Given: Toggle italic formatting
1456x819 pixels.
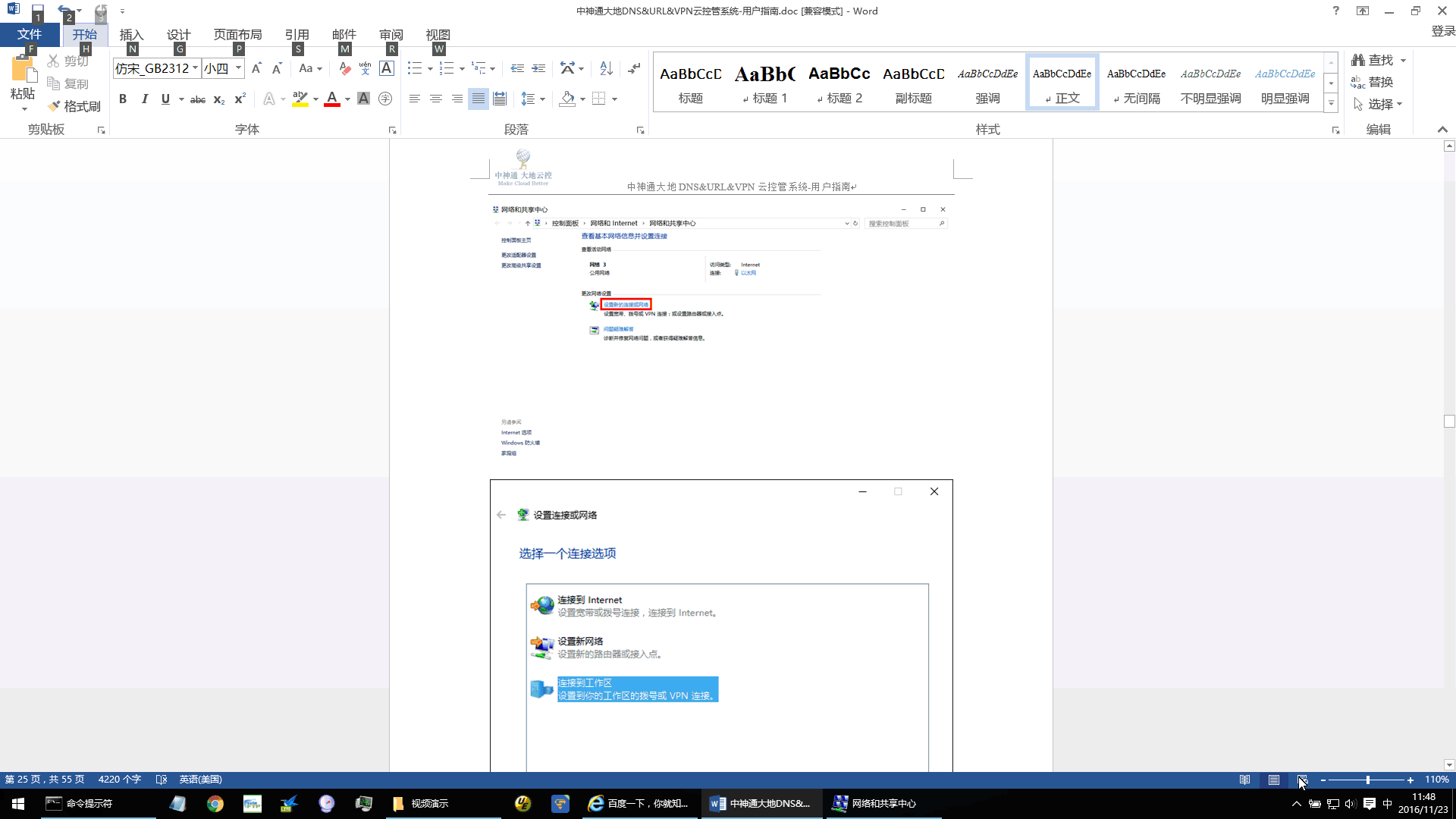Looking at the screenshot, I should 144,99.
